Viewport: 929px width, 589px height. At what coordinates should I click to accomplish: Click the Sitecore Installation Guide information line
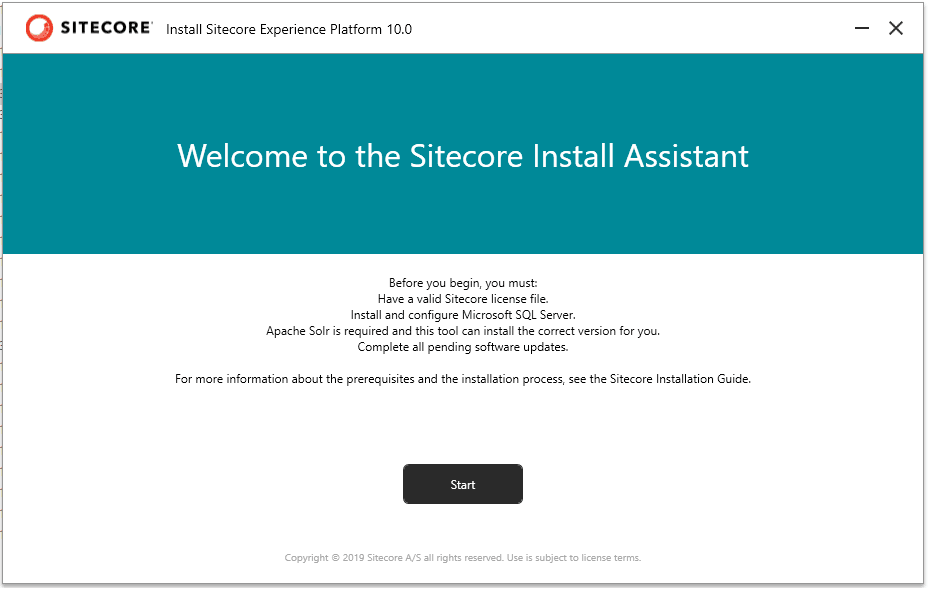click(463, 379)
